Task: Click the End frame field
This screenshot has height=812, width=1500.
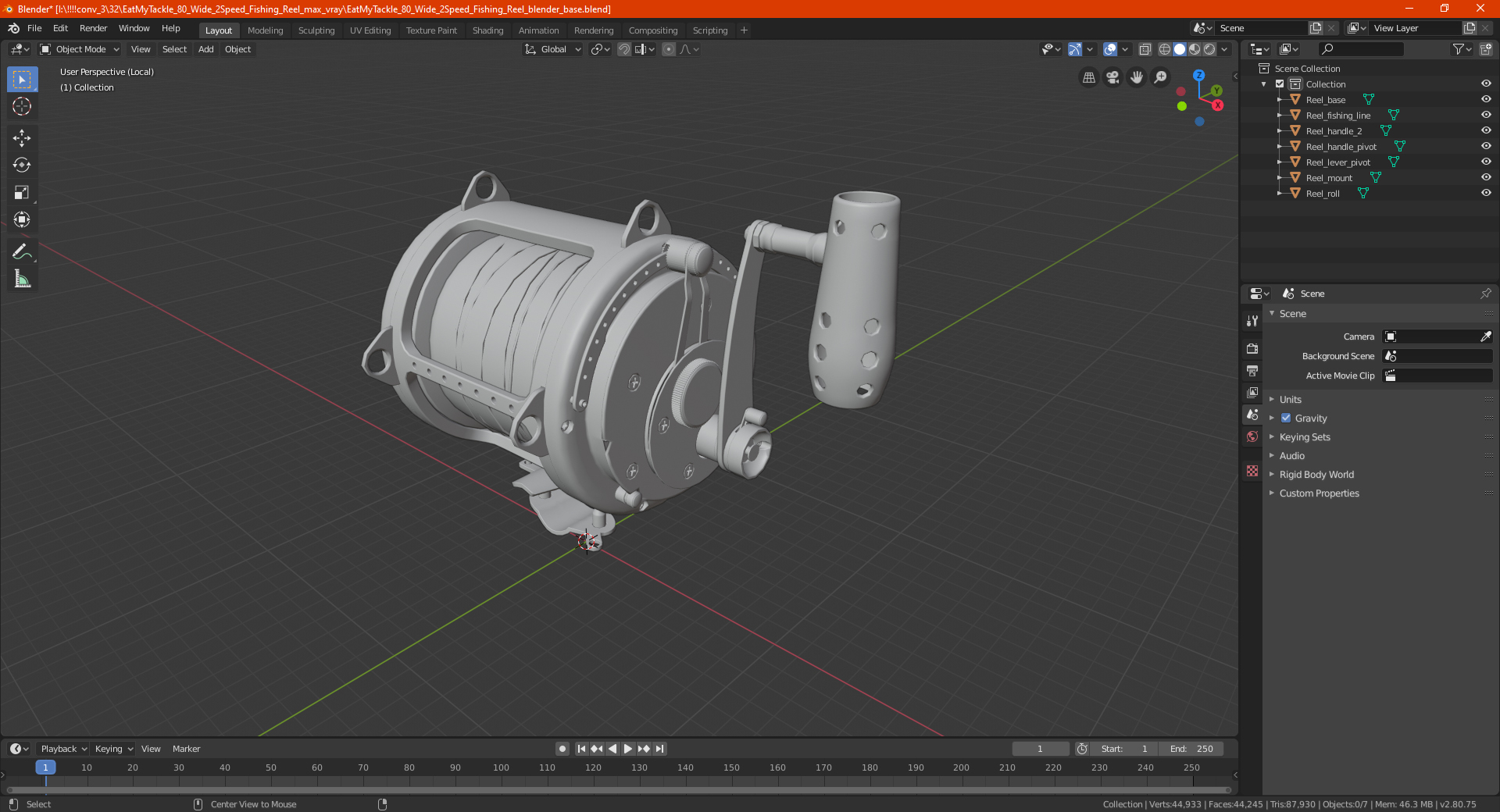Action: point(1191,749)
